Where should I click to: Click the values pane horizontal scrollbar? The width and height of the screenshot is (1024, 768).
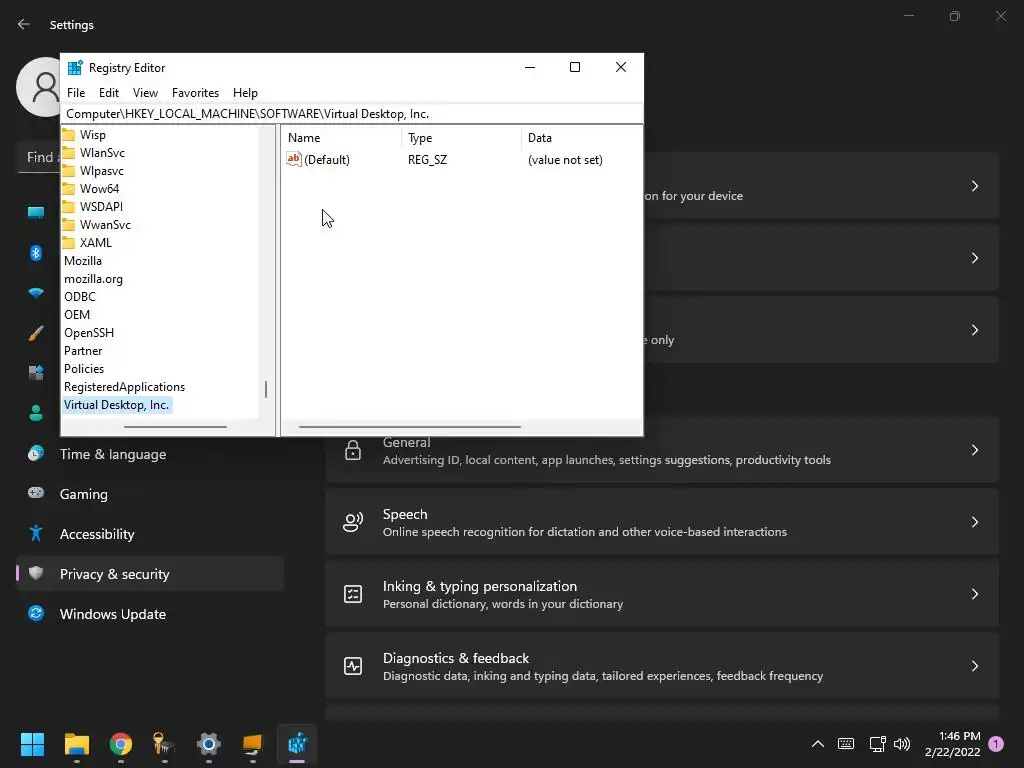coord(409,427)
